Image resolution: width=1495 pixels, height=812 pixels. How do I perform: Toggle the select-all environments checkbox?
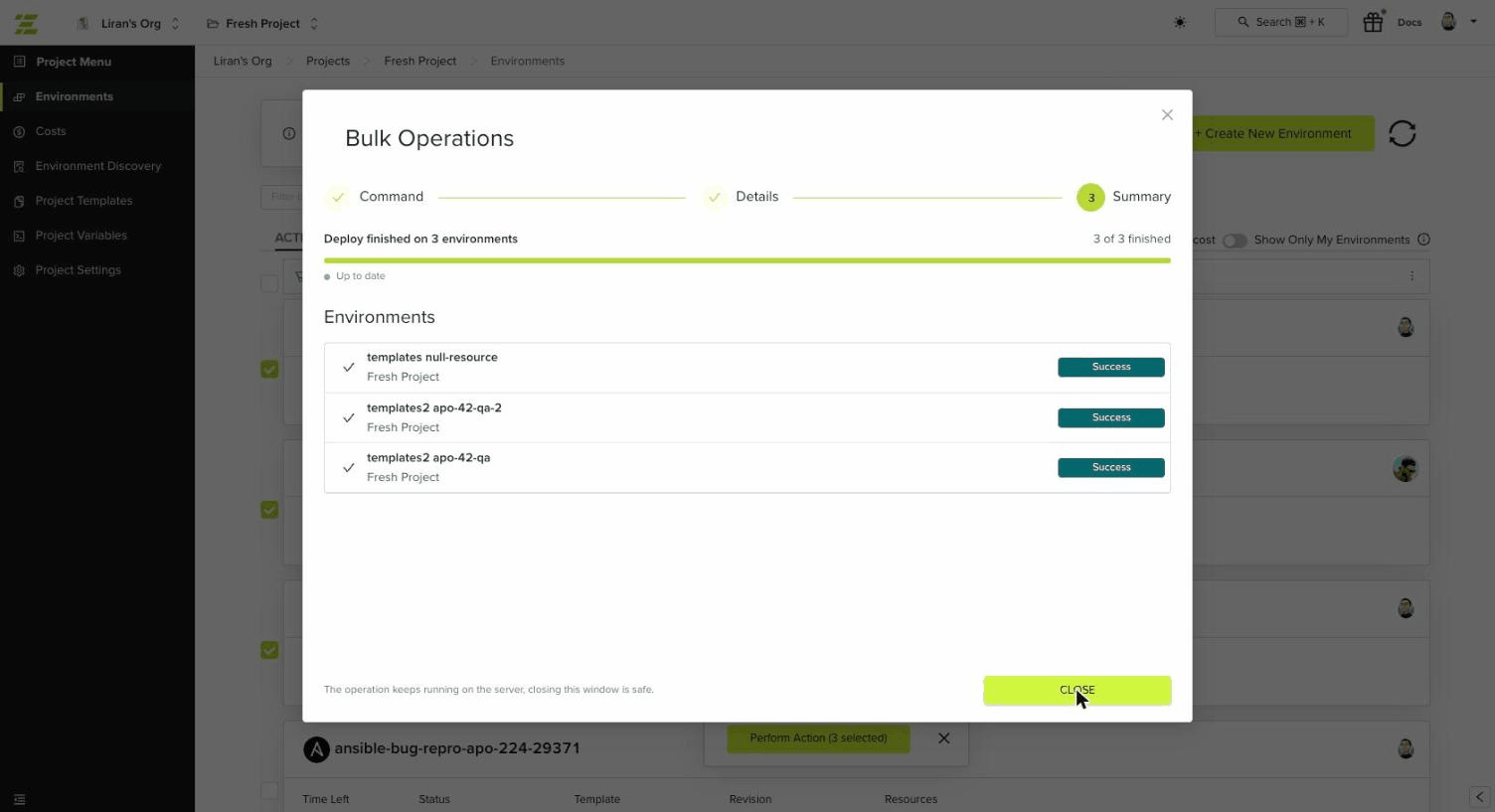pos(269,283)
